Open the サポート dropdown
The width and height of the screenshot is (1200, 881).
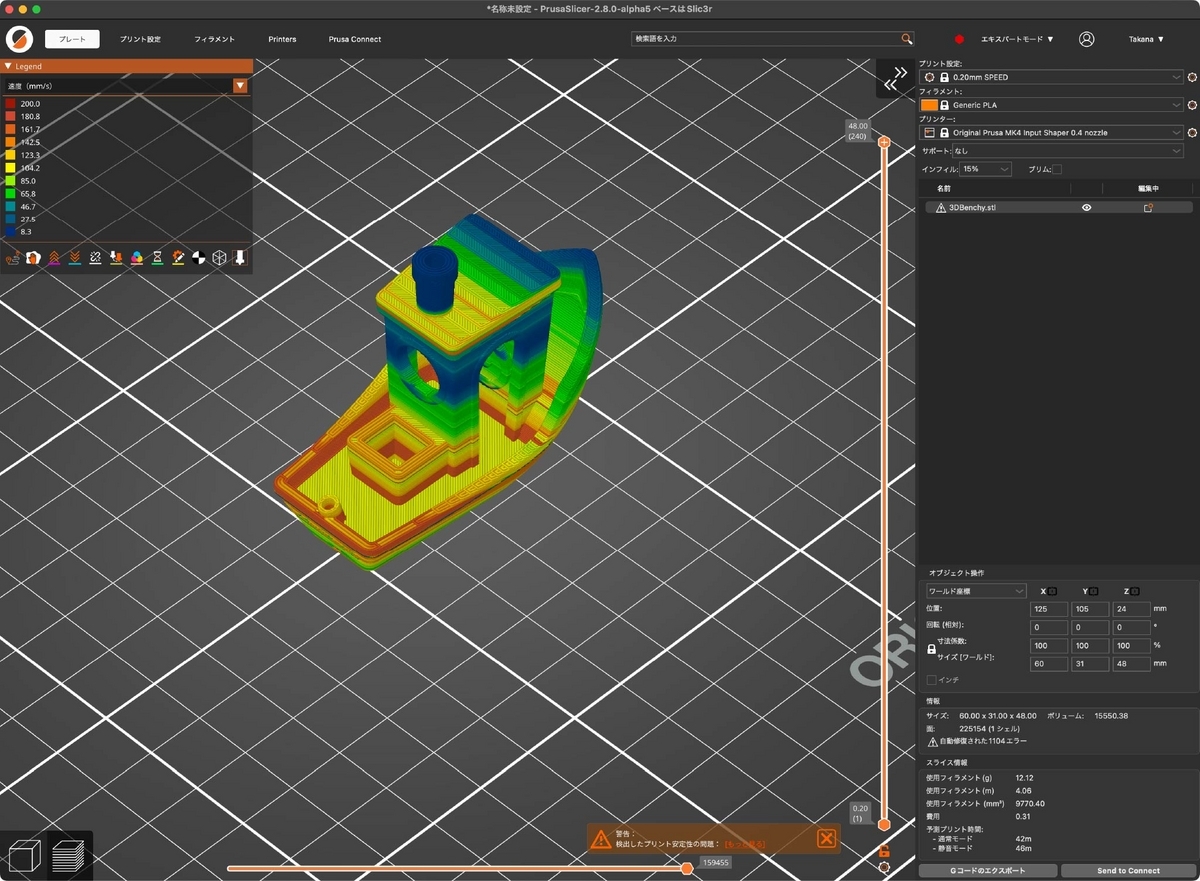point(1067,151)
